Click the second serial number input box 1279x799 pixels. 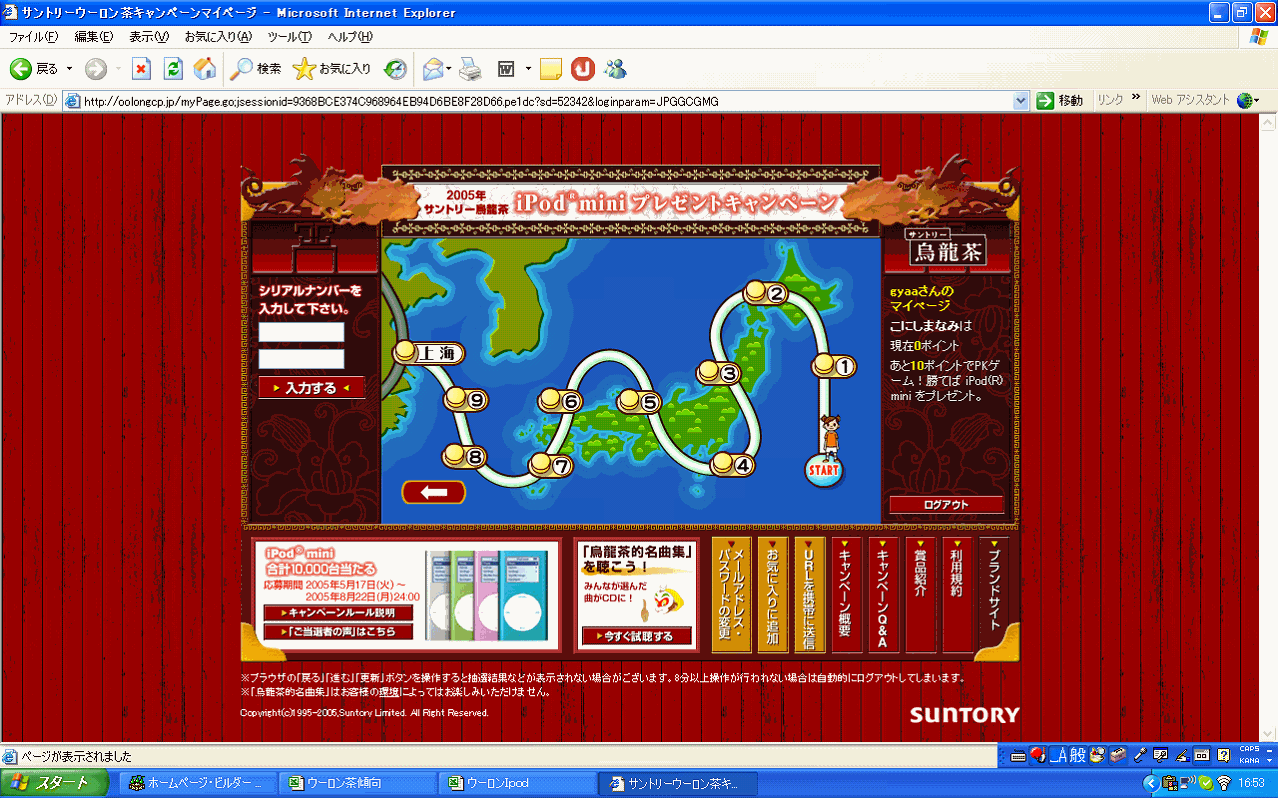301,359
